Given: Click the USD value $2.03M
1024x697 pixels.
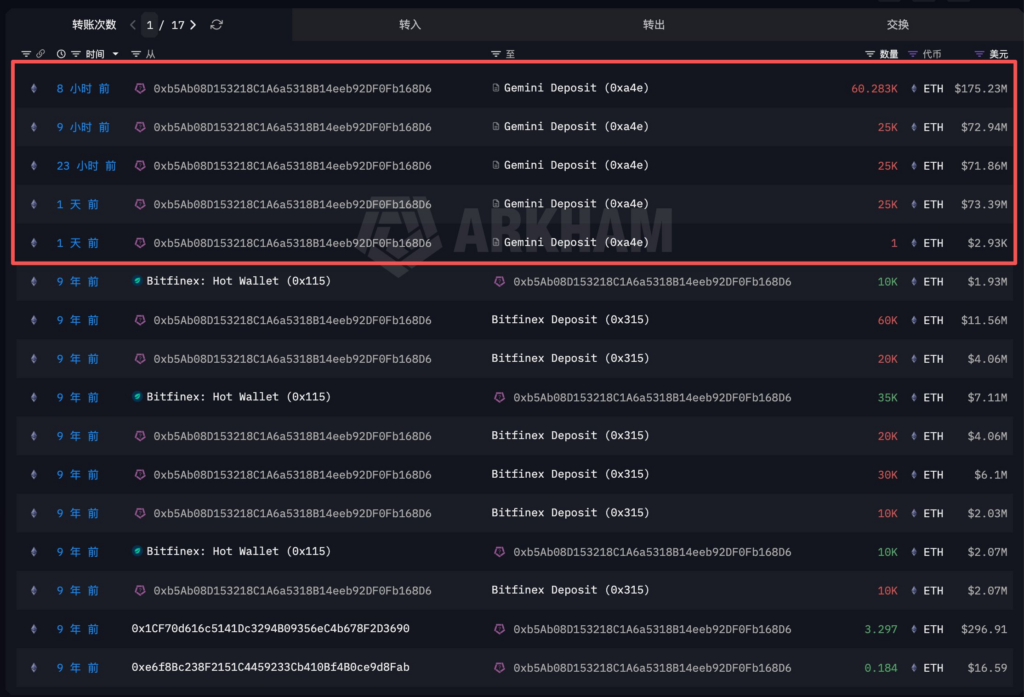Looking at the screenshot, I should coord(987,513).
